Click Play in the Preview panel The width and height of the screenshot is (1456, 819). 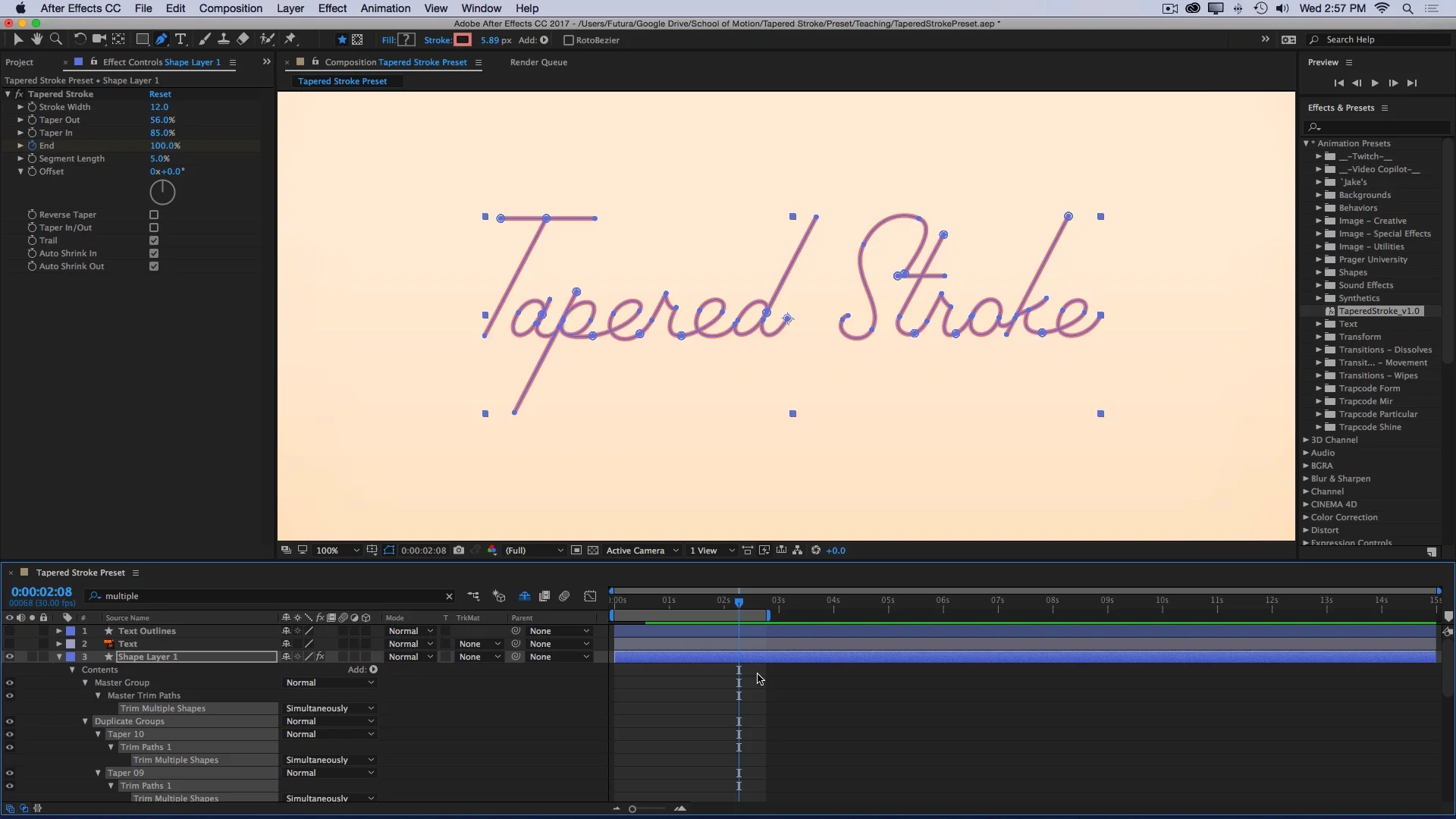coord(1375,83)
